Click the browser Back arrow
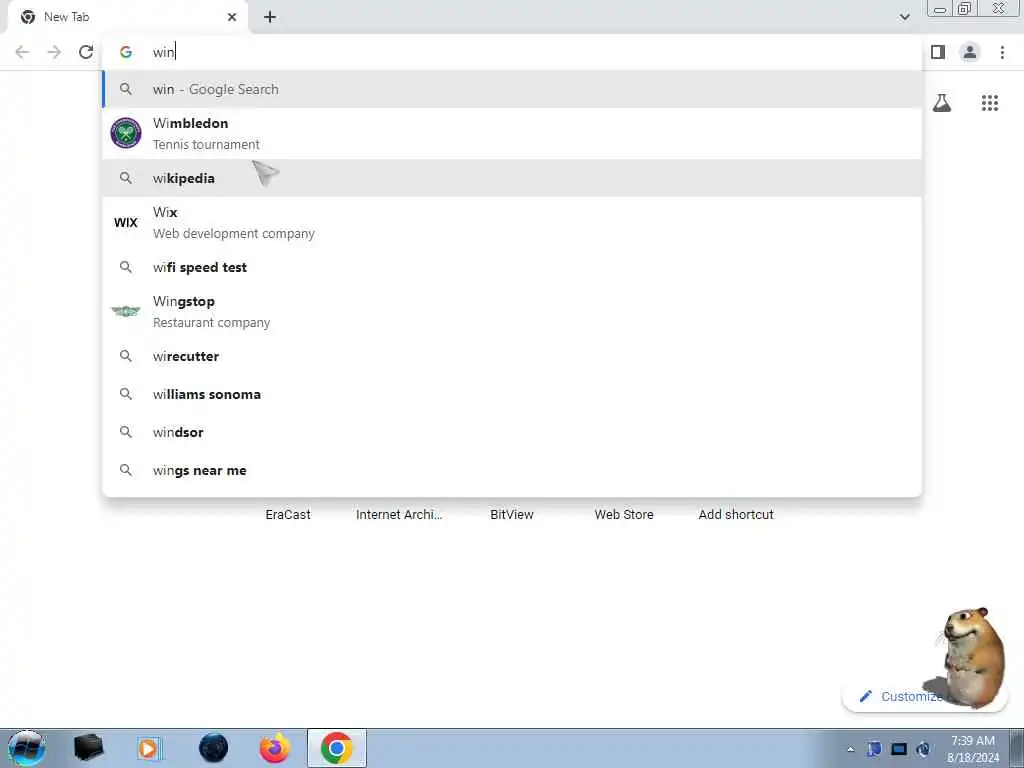Viewport: 1024px width, 768px height. pos(22,52)
